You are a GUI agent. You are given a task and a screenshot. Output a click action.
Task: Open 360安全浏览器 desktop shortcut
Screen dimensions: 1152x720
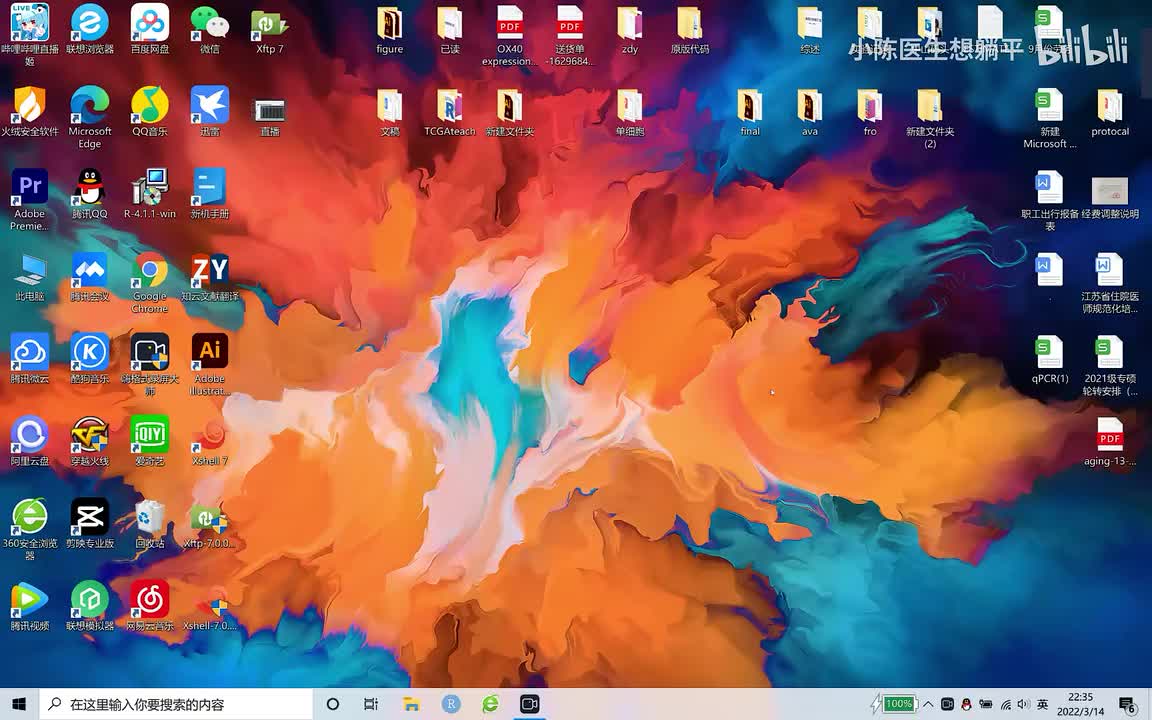pos(29,529)
